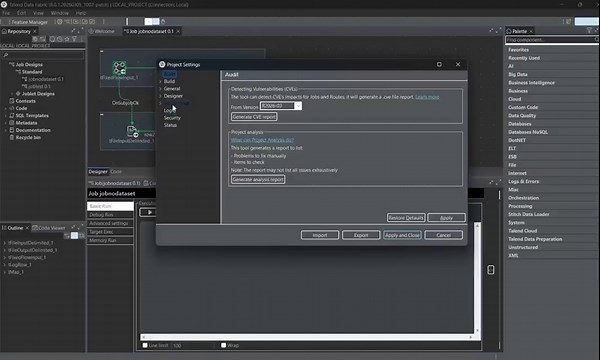
Task: Click the Generate CVE report button
Action: point(254,117)
